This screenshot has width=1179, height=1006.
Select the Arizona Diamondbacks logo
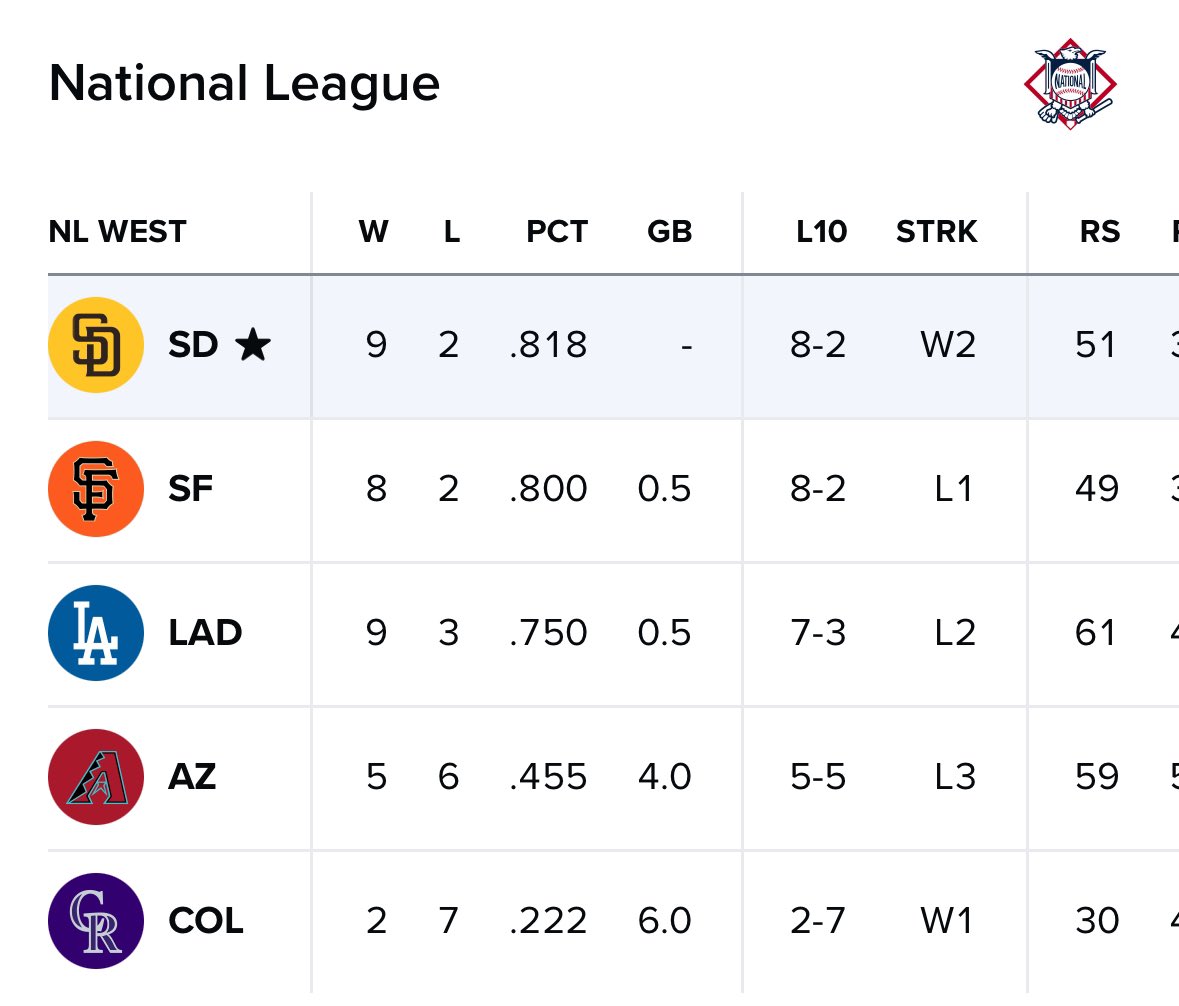click(95, 777)
